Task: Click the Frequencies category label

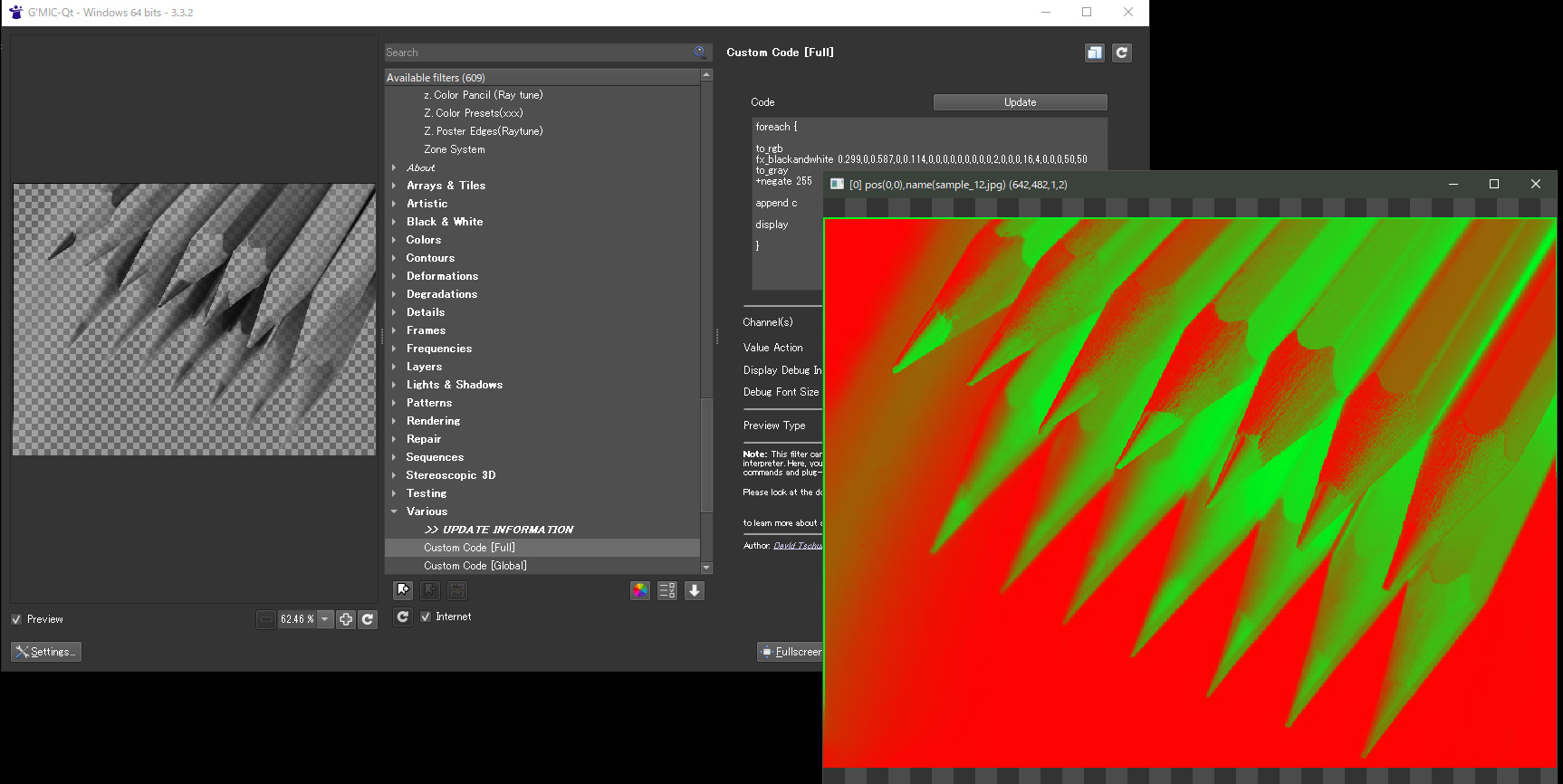Action: [x=439, y=349]
